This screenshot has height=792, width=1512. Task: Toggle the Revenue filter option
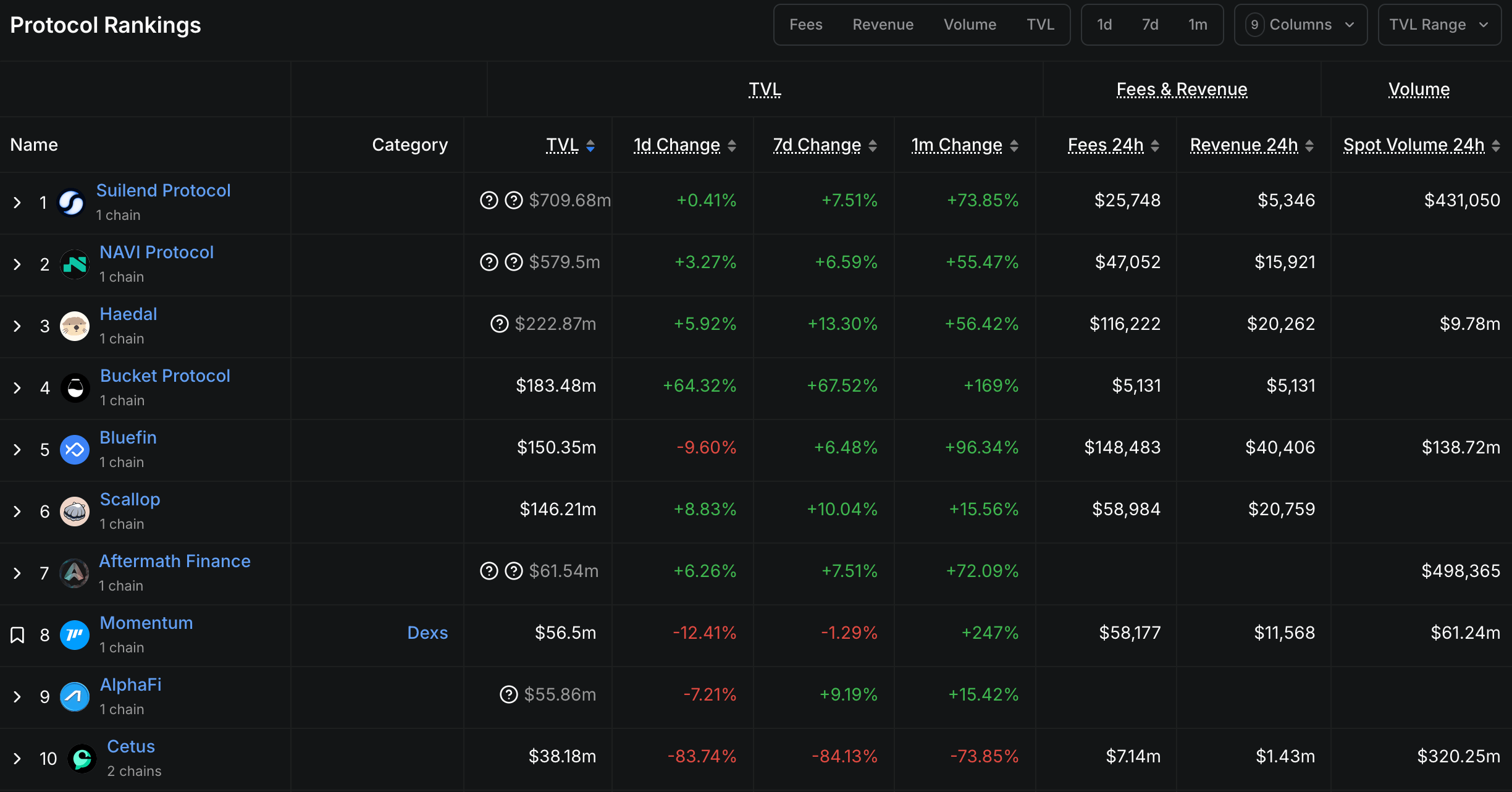(x=883, y=25)
